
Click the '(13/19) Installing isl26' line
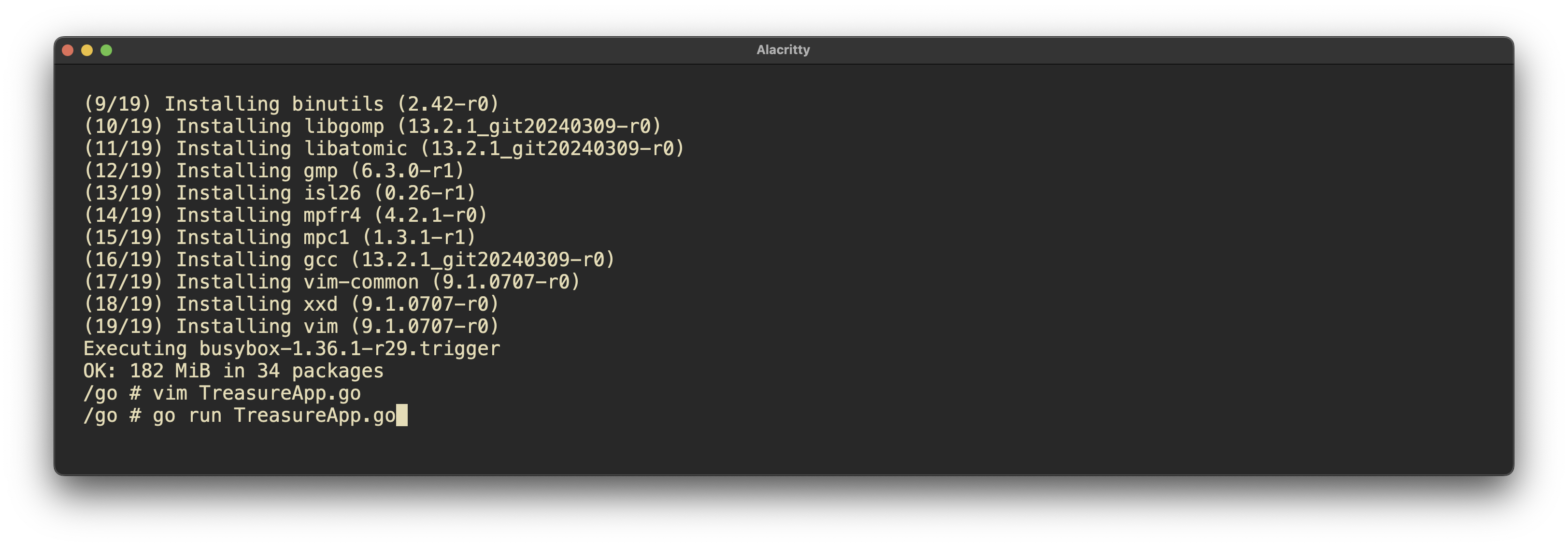point(279,193)
